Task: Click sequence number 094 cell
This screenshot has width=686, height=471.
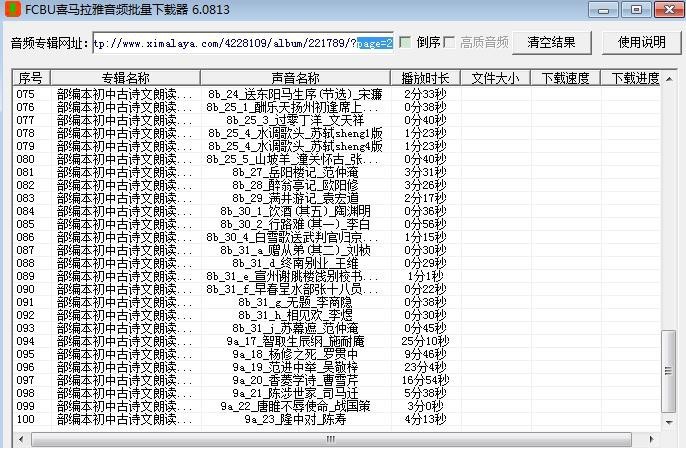Action: (25, 341)
